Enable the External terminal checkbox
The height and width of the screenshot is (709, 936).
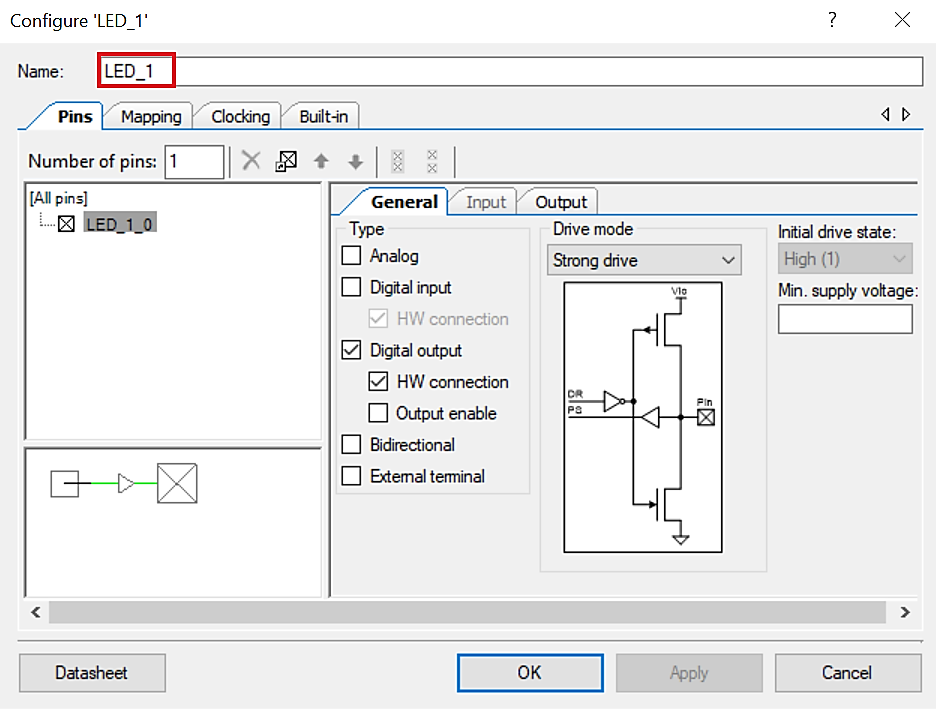point(351,476)
